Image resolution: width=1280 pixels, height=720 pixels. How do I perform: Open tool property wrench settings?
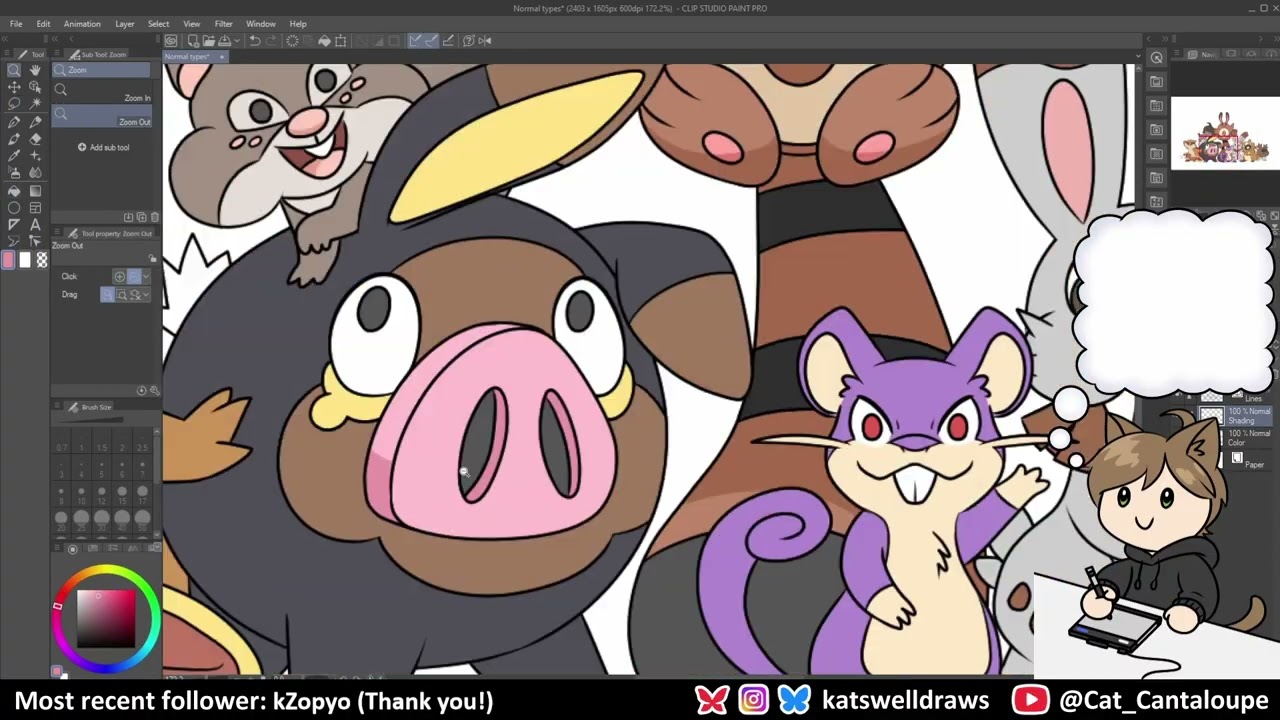tap(155, 390)
